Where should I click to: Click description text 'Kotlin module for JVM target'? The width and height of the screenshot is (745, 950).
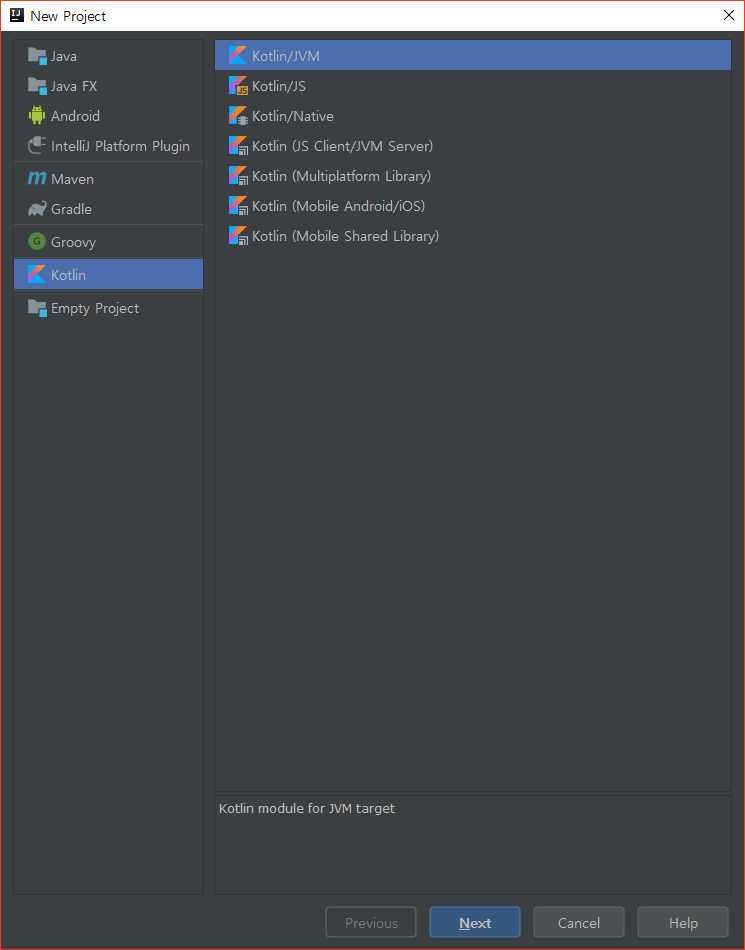(306, 808)
